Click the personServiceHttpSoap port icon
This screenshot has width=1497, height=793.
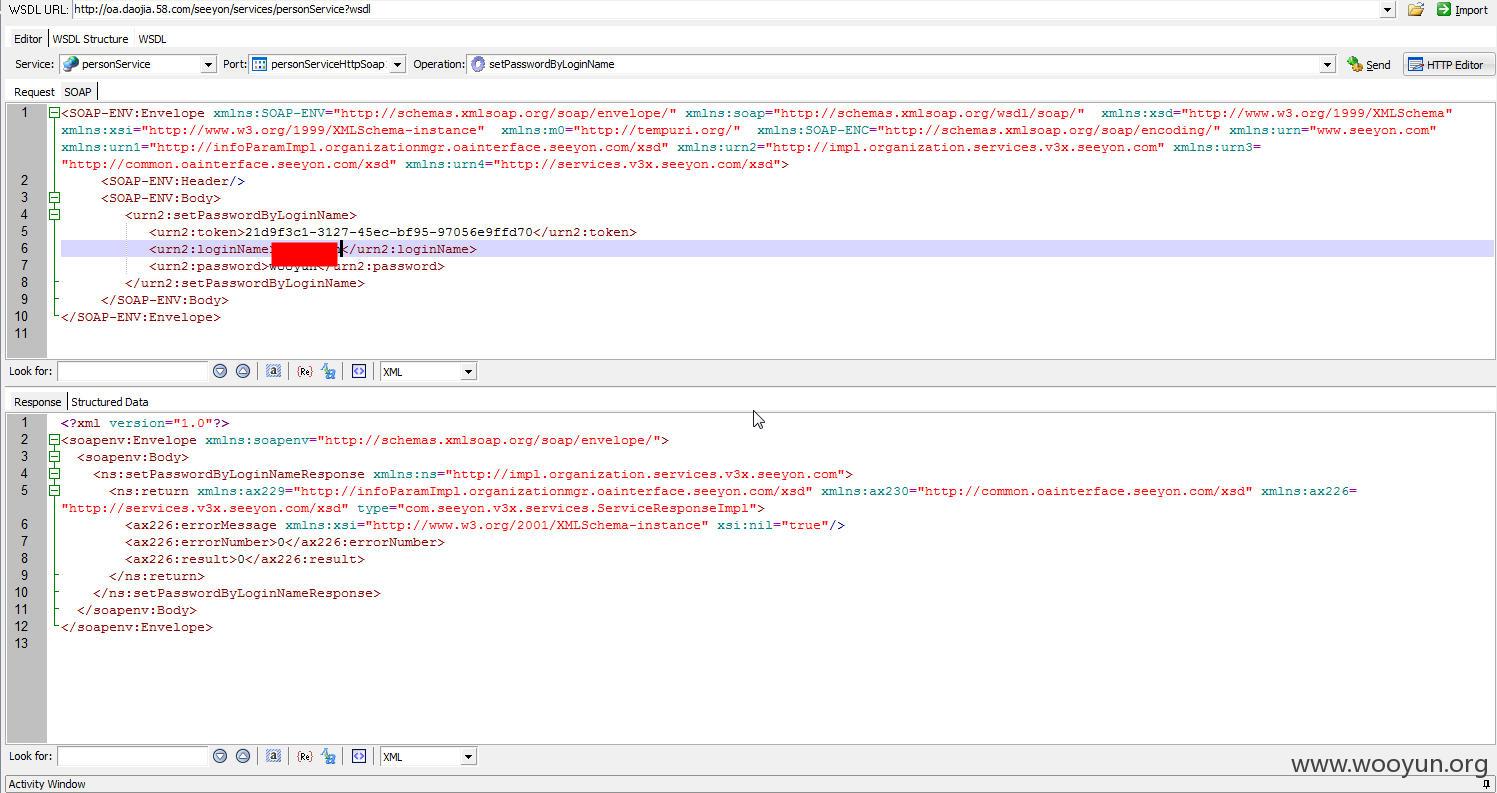259,64
